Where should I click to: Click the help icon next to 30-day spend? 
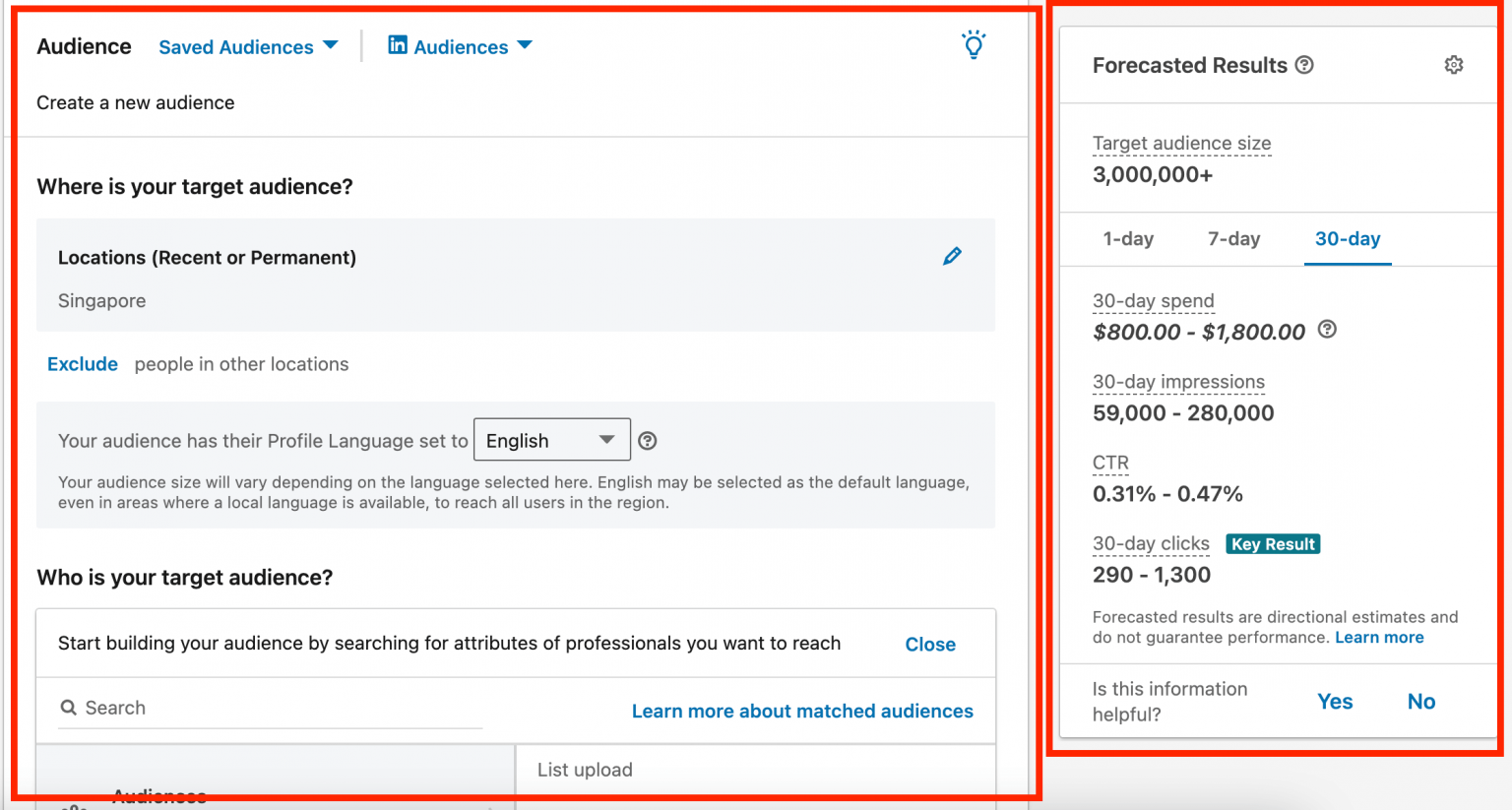click(x=1327, y=330)
